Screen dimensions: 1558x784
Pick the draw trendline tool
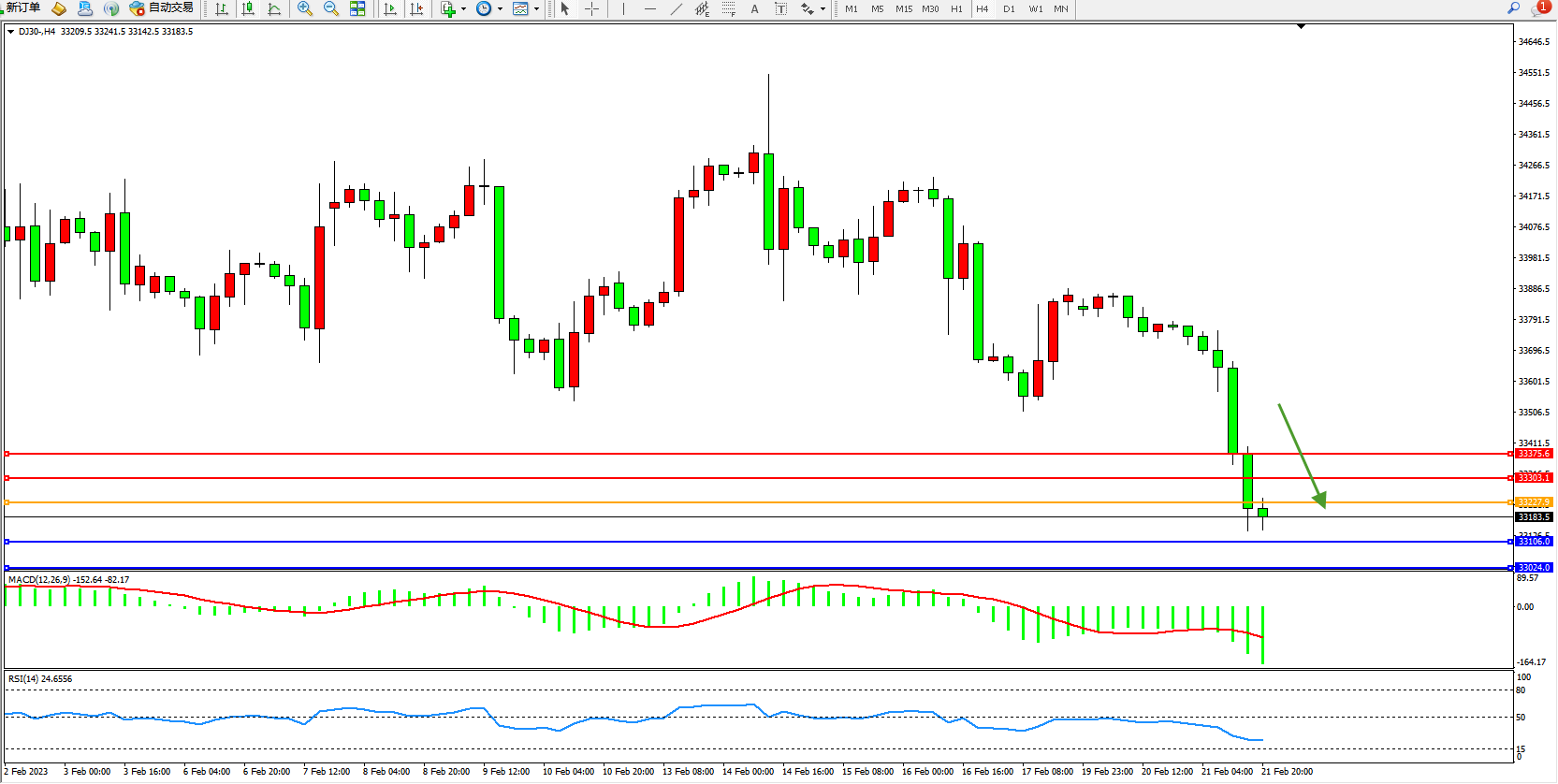[x=677, y=8]
